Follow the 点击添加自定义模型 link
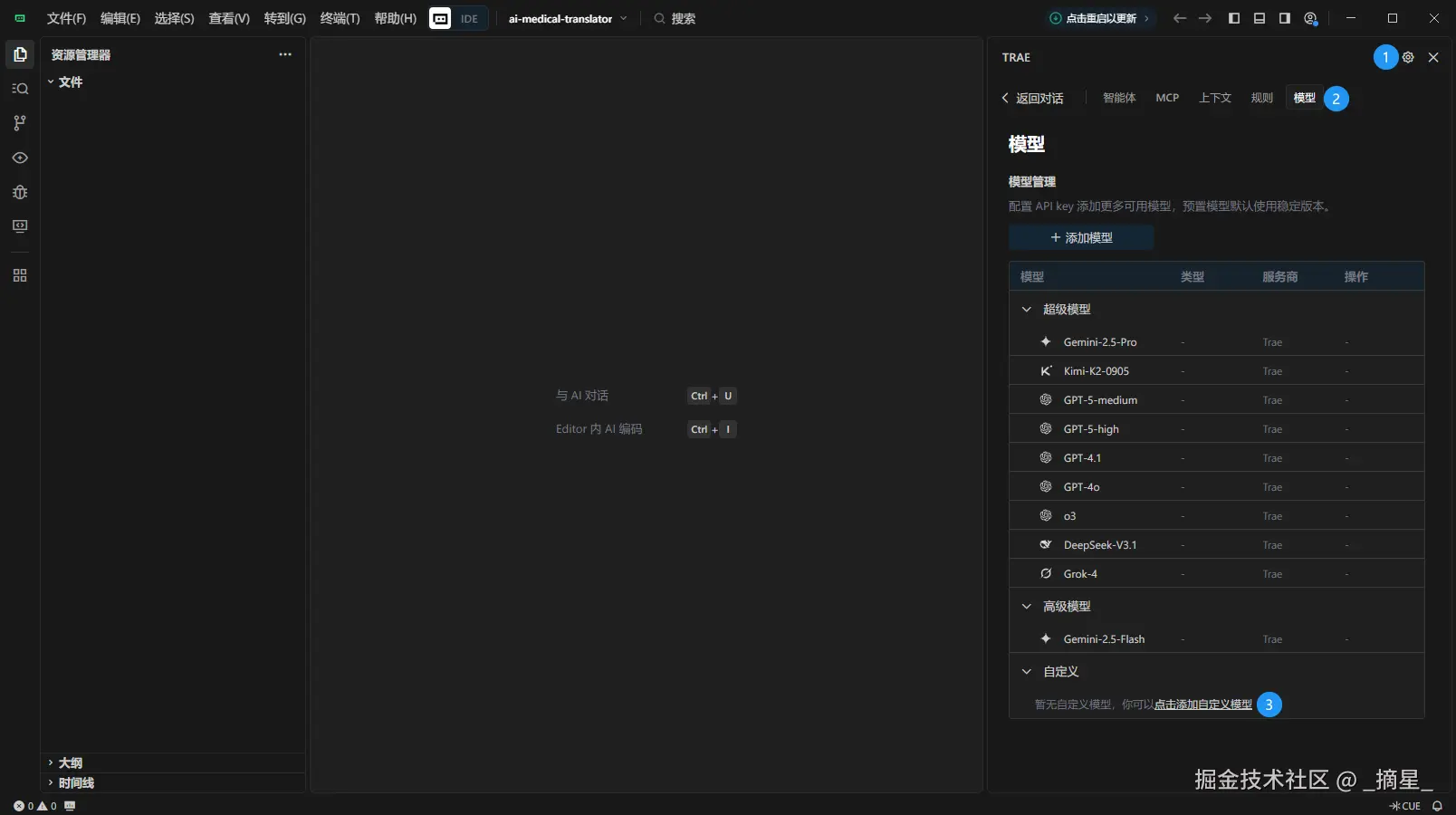Viewport: 1456px width, 815px height. [x=1203, y=705]
